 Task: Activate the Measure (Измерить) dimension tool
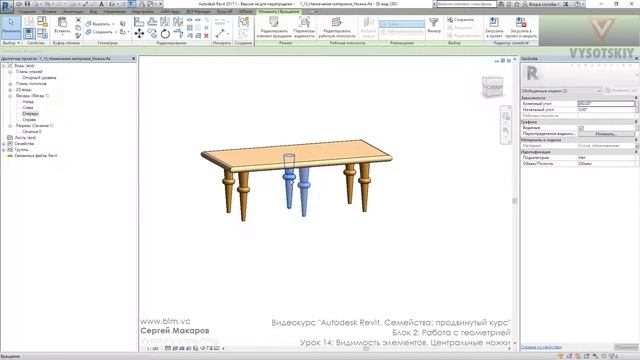[x=220, y=33]
